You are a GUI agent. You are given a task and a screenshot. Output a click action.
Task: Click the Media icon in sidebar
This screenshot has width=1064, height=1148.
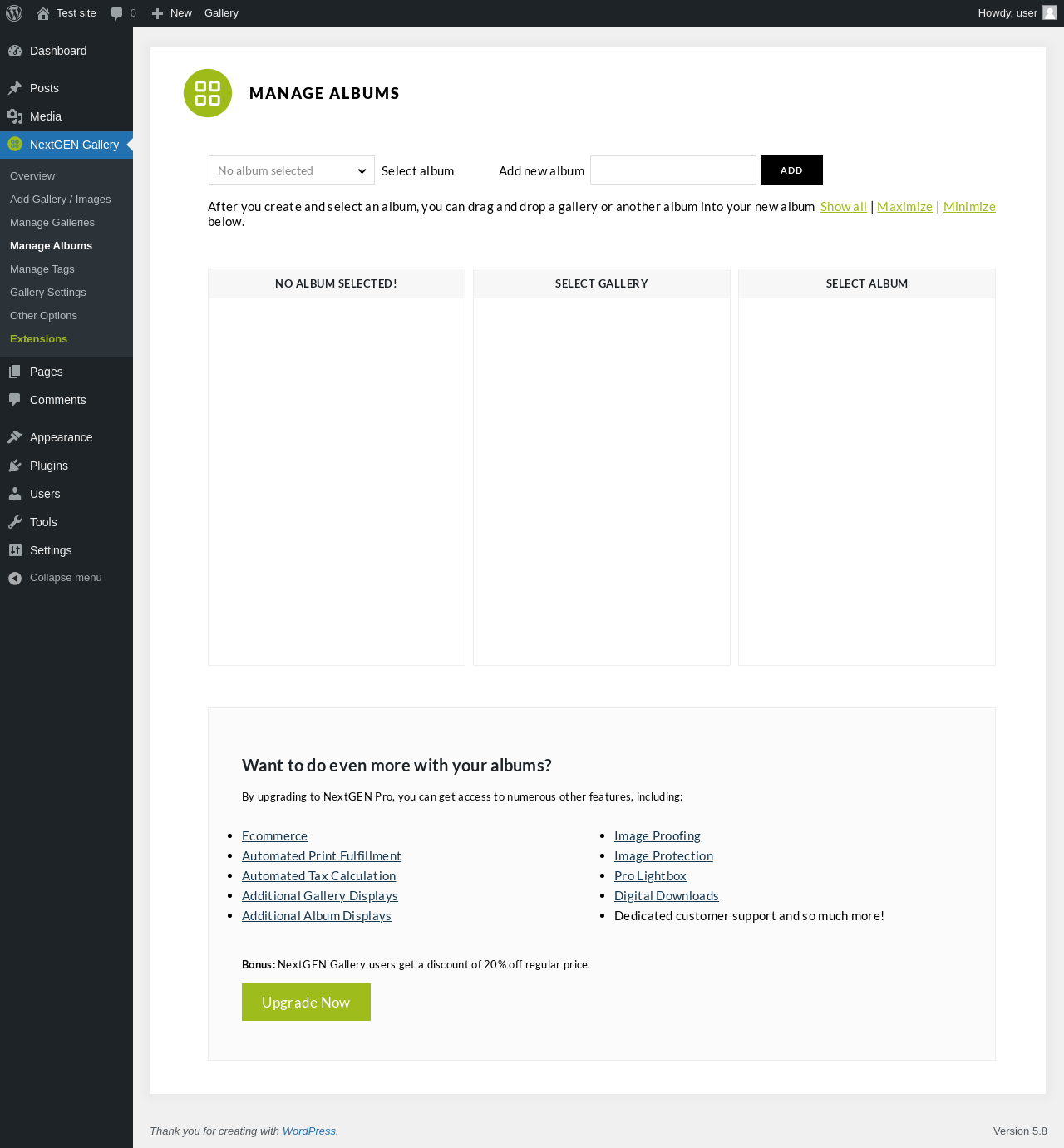click(15, 116)
